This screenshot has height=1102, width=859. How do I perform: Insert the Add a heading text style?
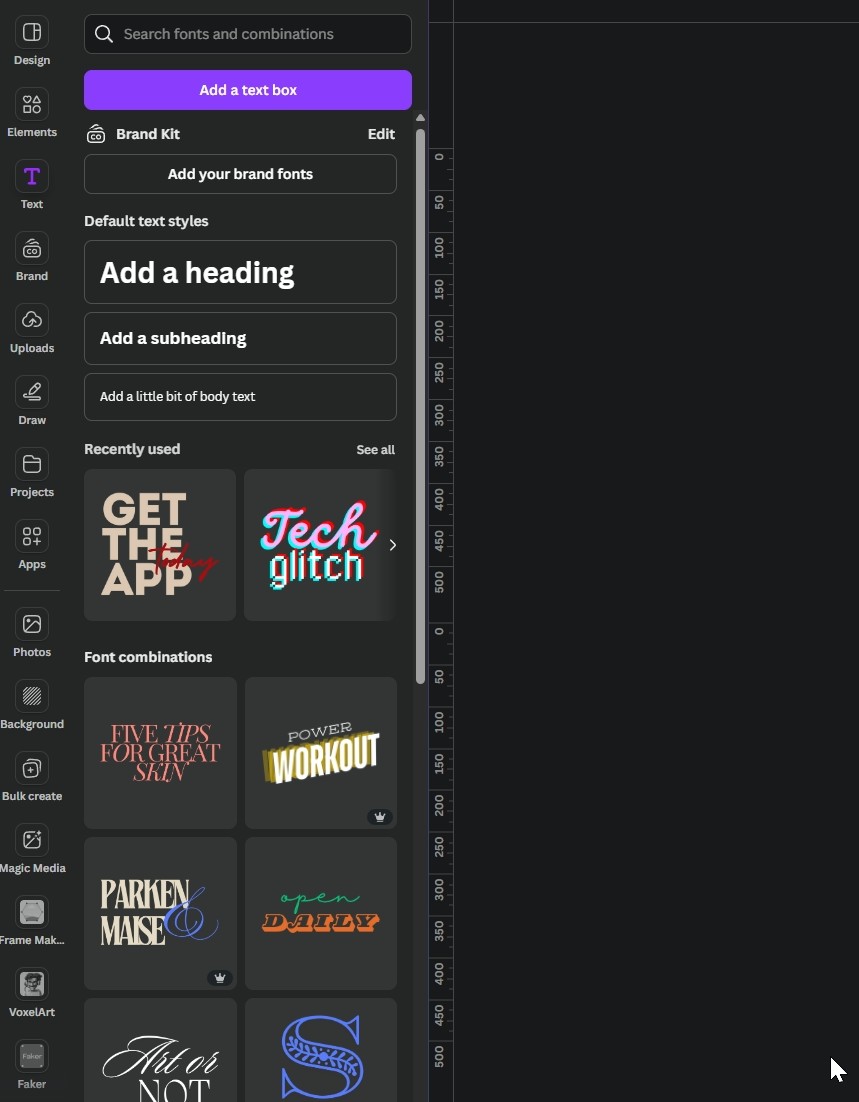tap(240, 272)
